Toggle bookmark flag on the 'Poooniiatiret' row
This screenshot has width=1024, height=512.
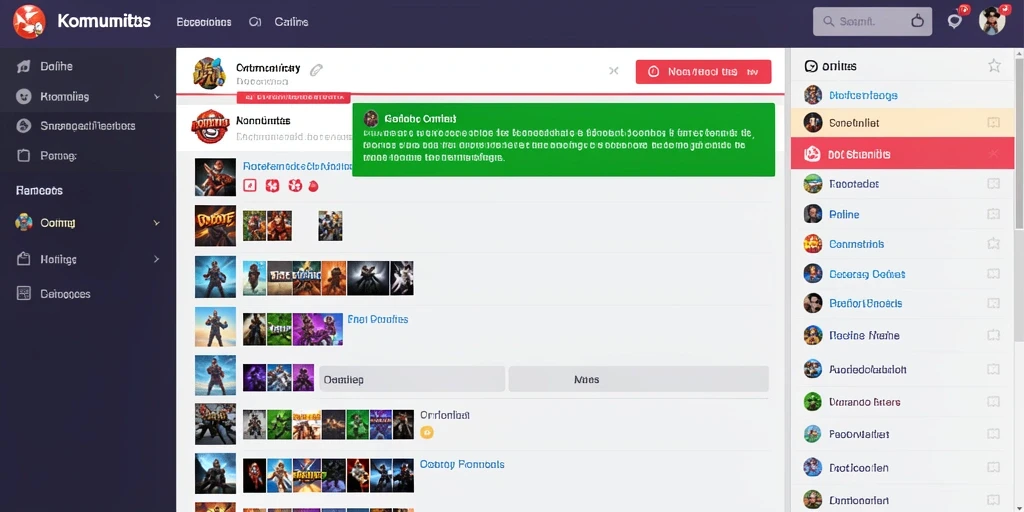[x=993, y=434]
